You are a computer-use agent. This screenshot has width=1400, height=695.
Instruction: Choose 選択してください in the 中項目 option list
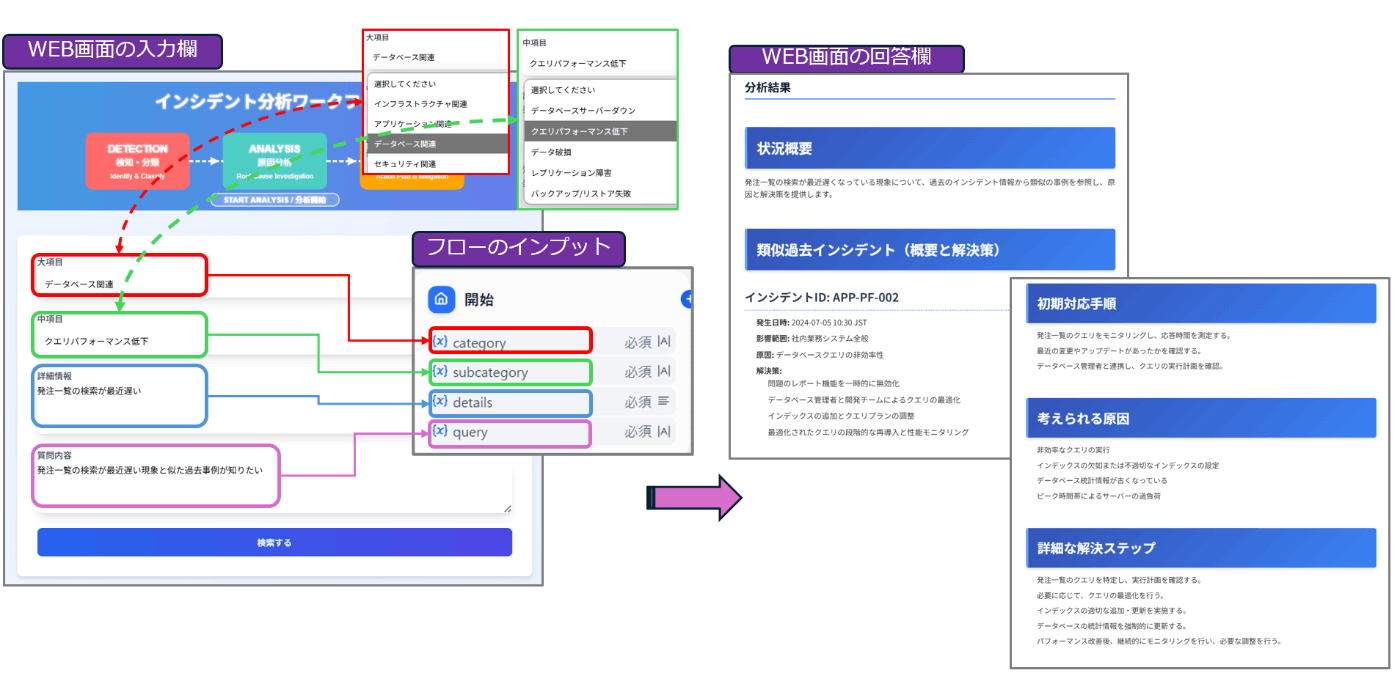pos(600,90)
